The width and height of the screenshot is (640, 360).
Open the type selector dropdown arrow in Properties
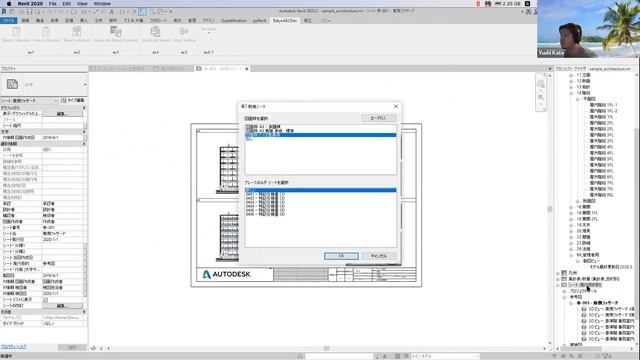(x=85, y=84)
